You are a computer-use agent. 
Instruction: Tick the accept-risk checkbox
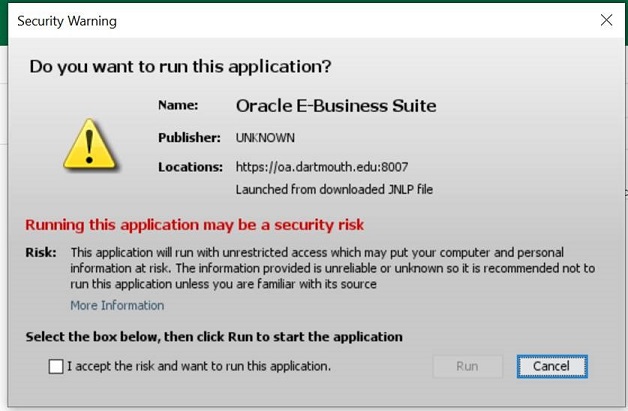(x=56, y=367)
